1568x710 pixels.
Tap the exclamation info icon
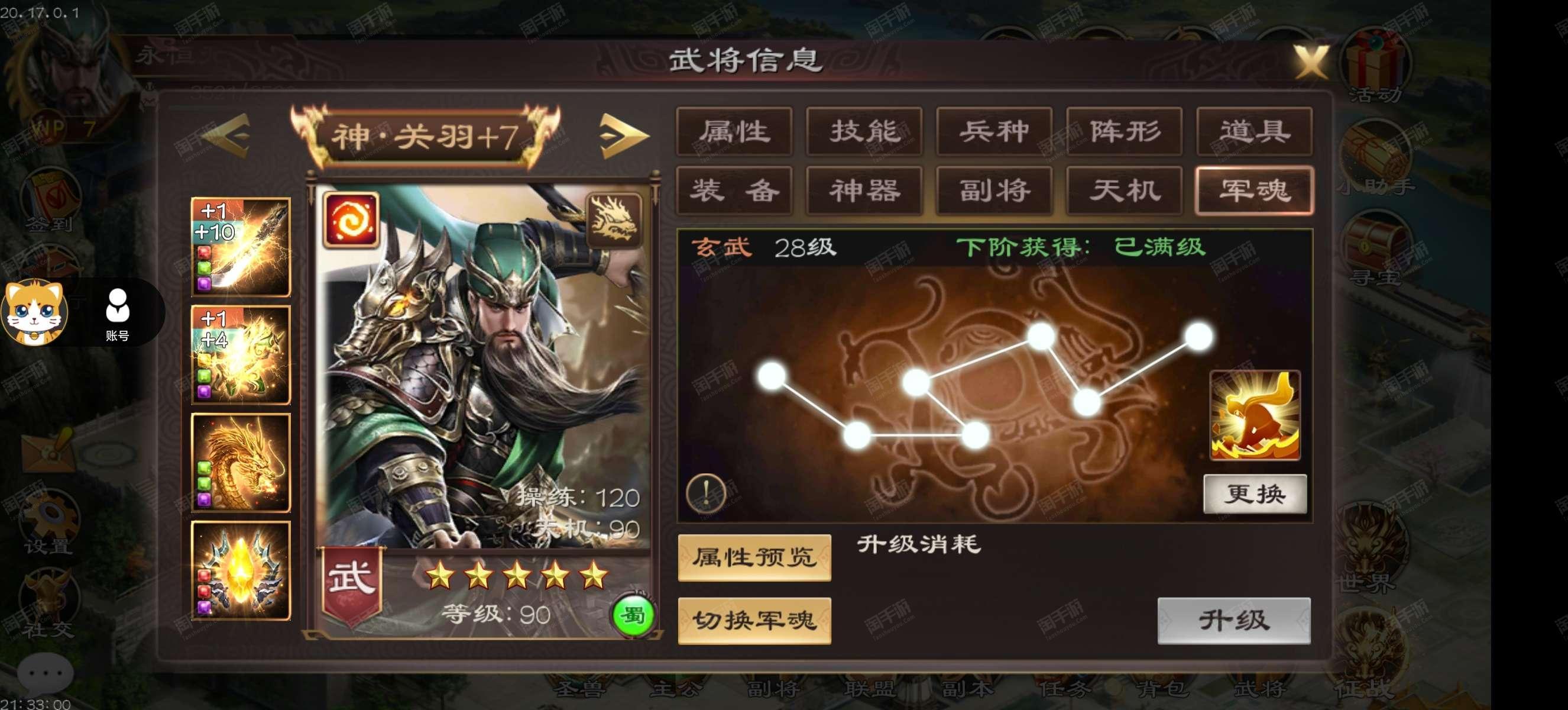[706, 493]
